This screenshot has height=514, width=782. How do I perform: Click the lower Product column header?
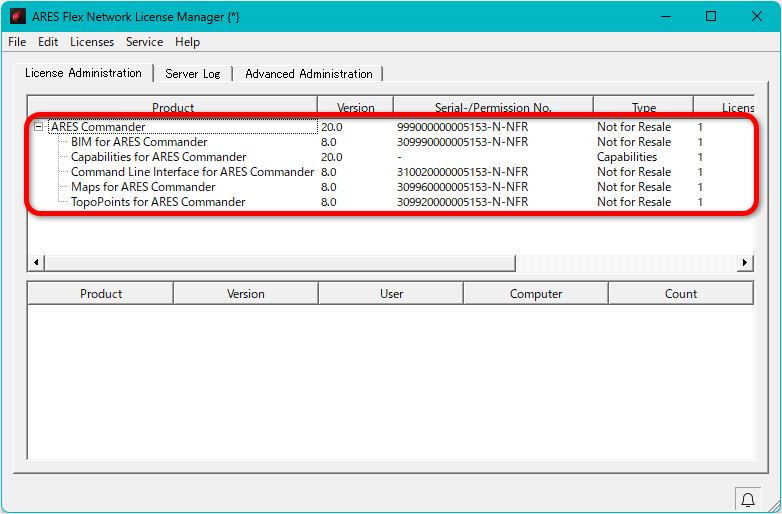coord(101,294)
